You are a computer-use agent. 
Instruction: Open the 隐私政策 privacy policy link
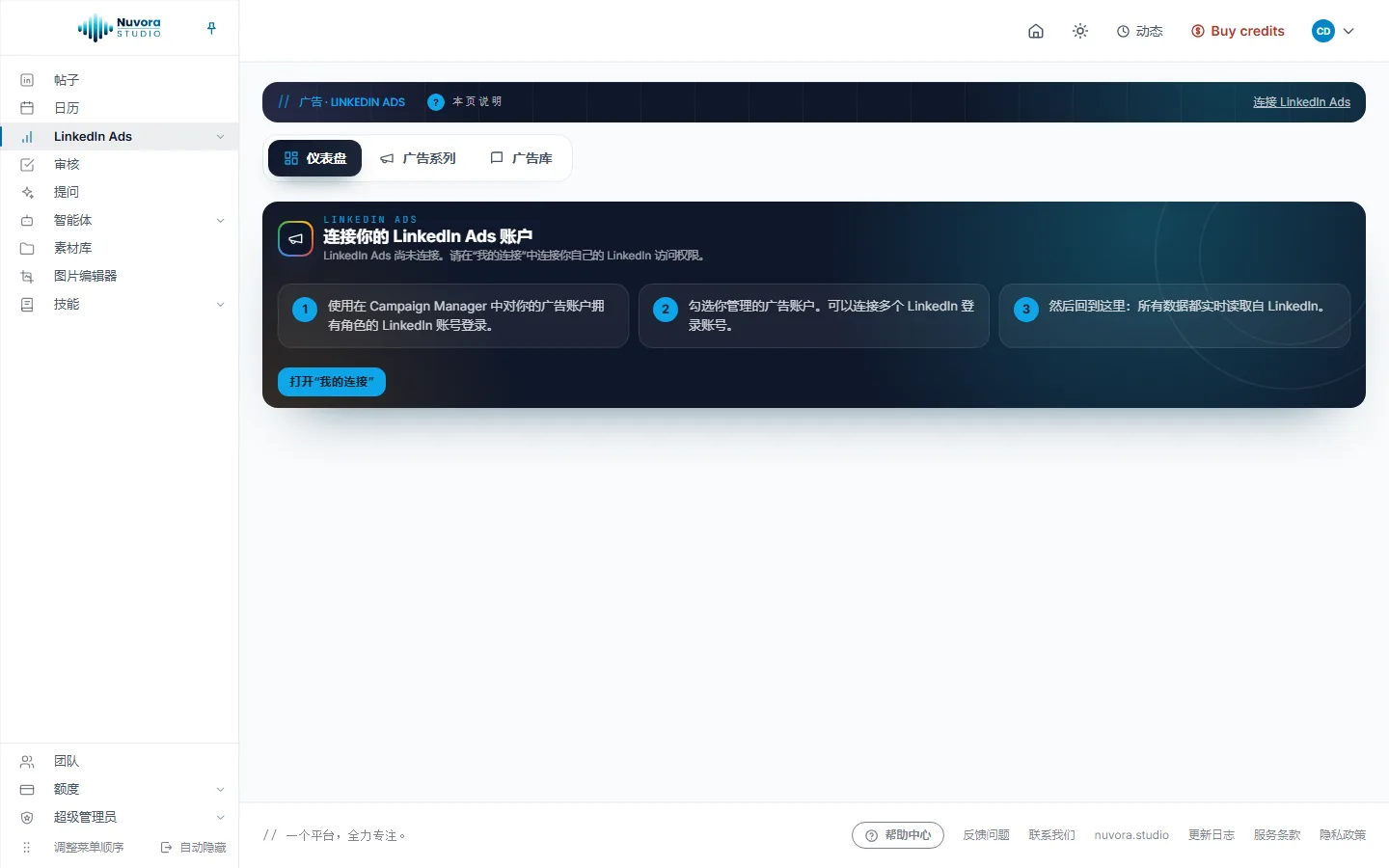click(x=1343, y=835)
